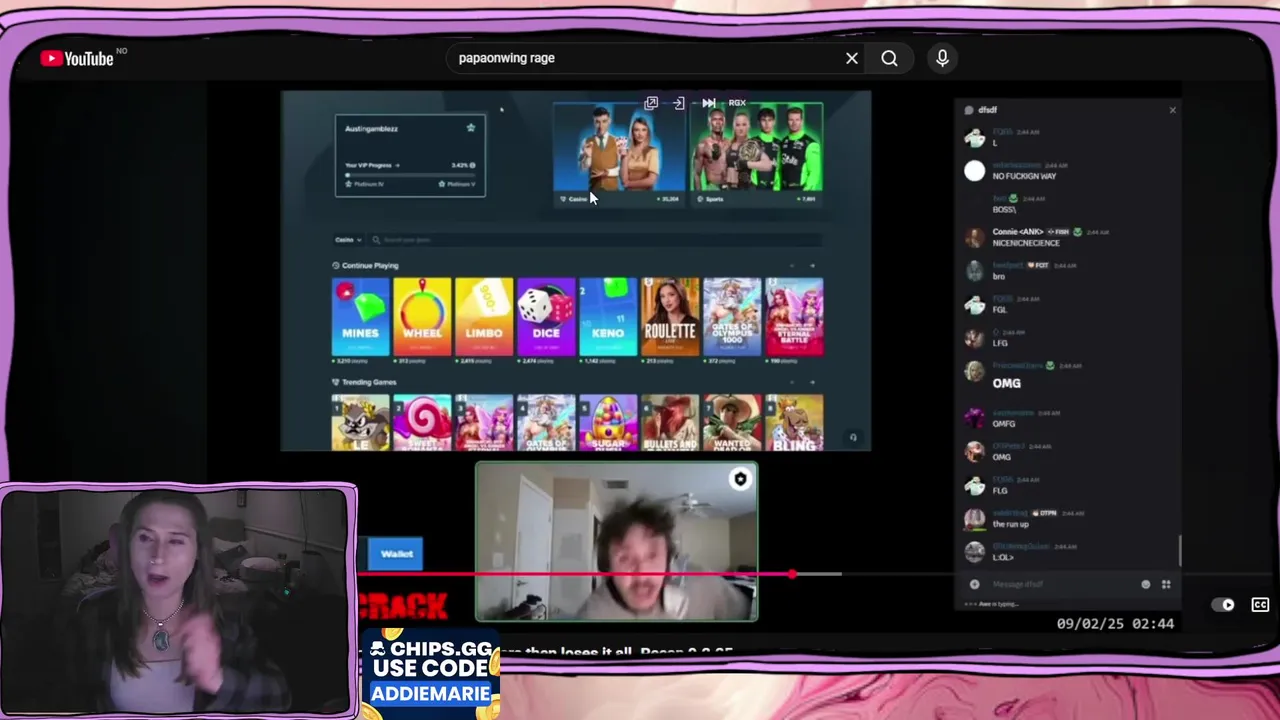Click the casino game search field
Viewport: 1280px width, 720px height.
595,240
